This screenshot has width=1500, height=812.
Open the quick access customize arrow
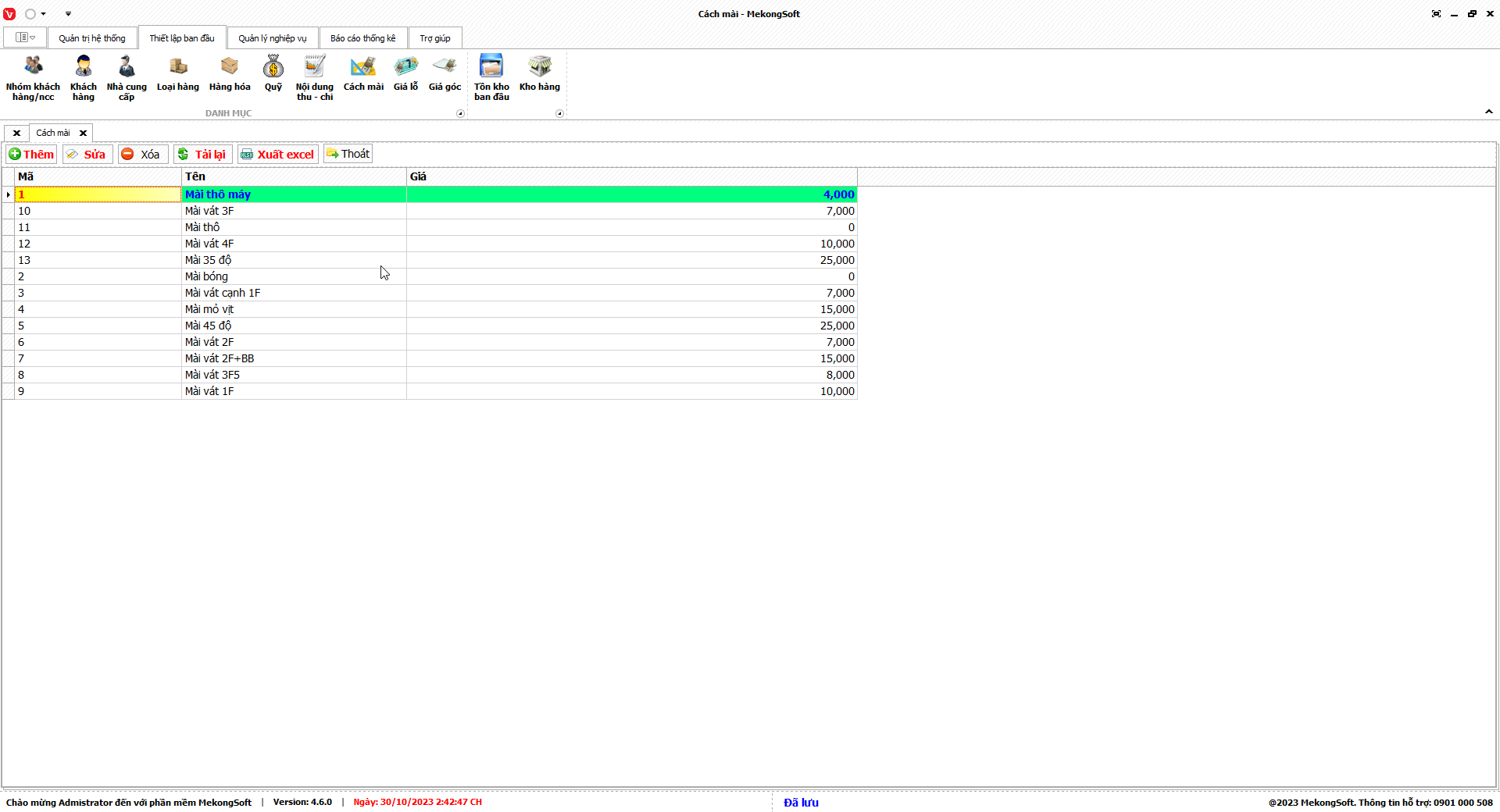pos(68,14)
